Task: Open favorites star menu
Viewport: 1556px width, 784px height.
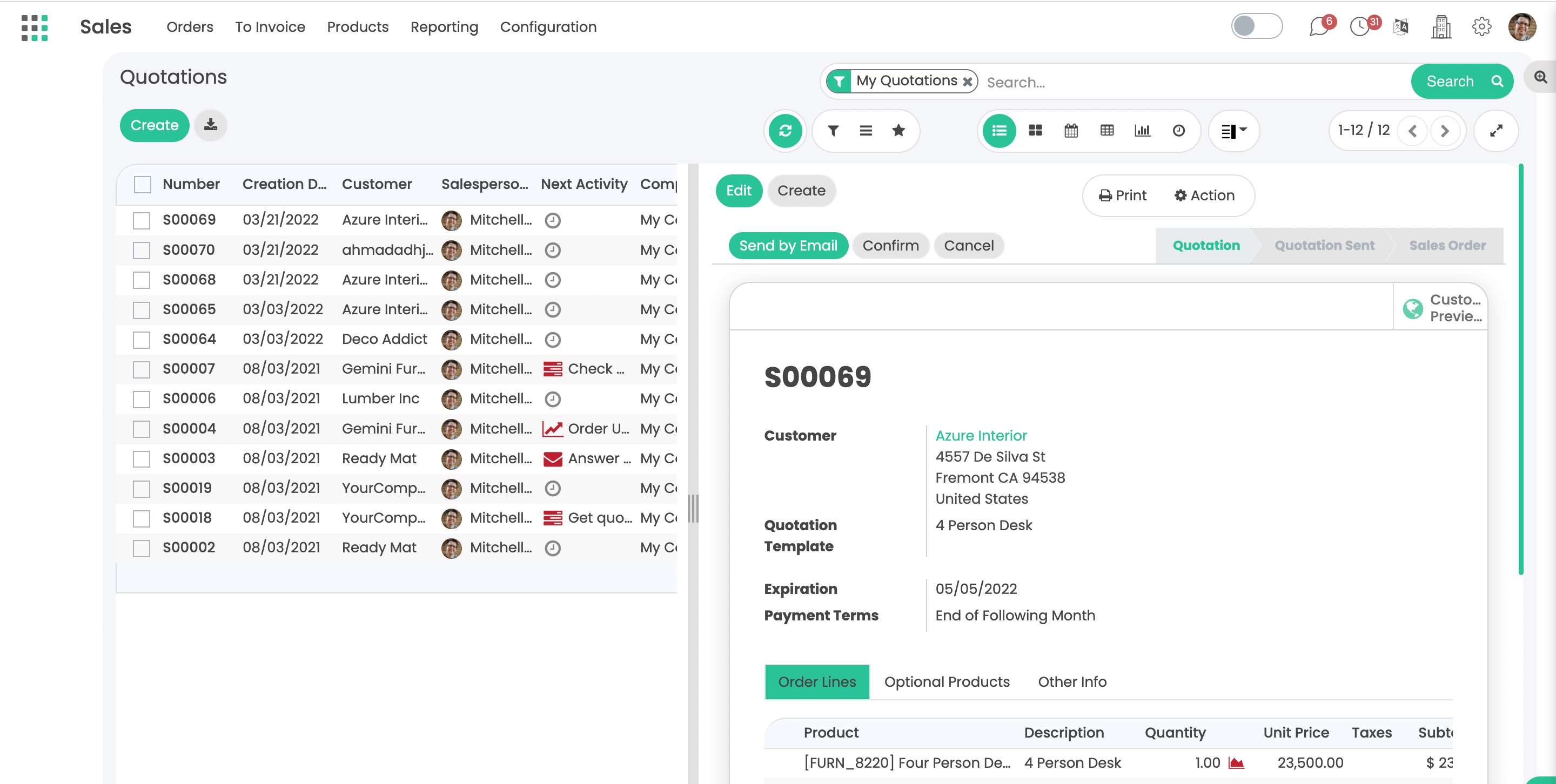Action: click(x=898, y=130)
